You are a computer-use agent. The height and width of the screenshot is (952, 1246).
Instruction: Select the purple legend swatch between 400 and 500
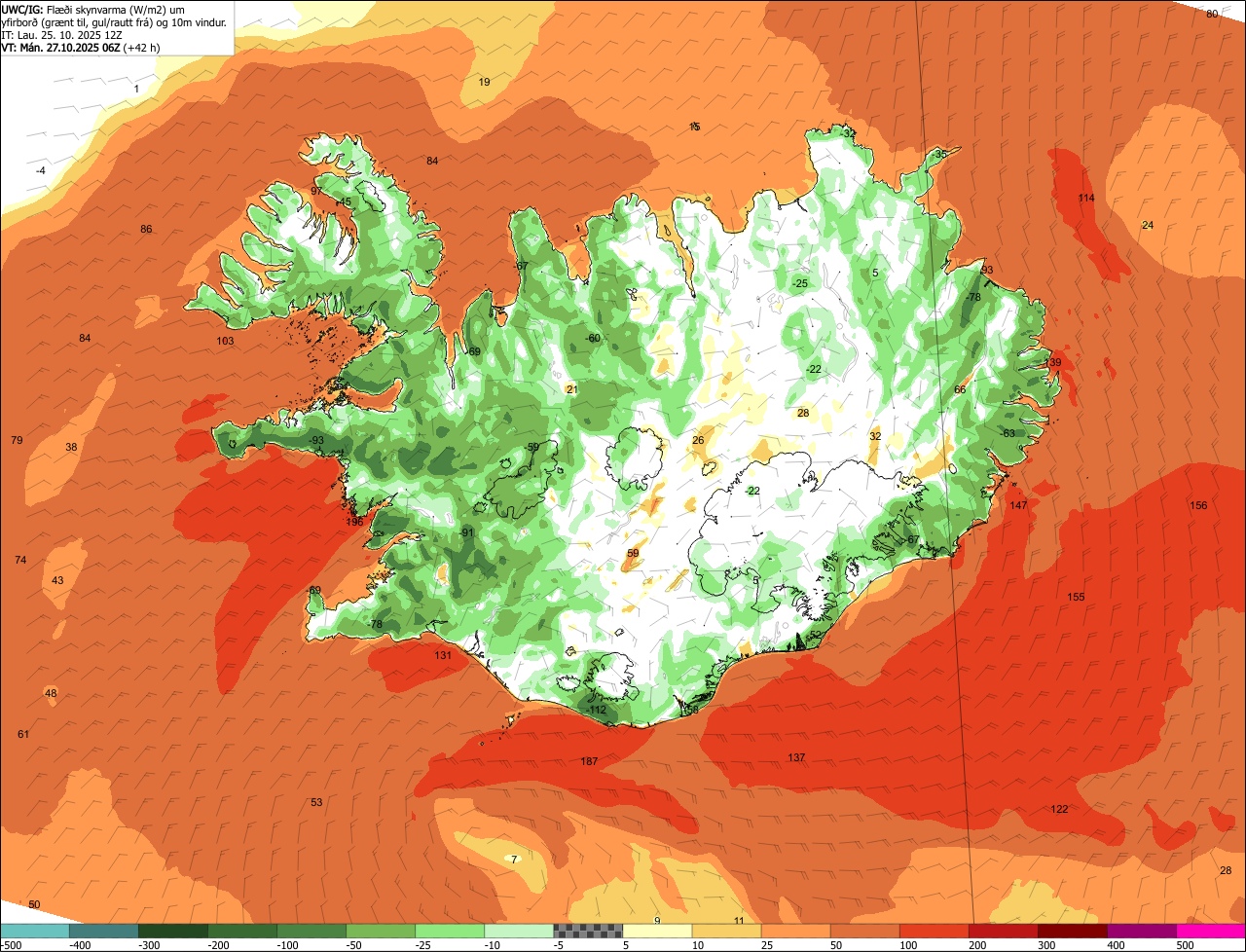[1142, 931]
